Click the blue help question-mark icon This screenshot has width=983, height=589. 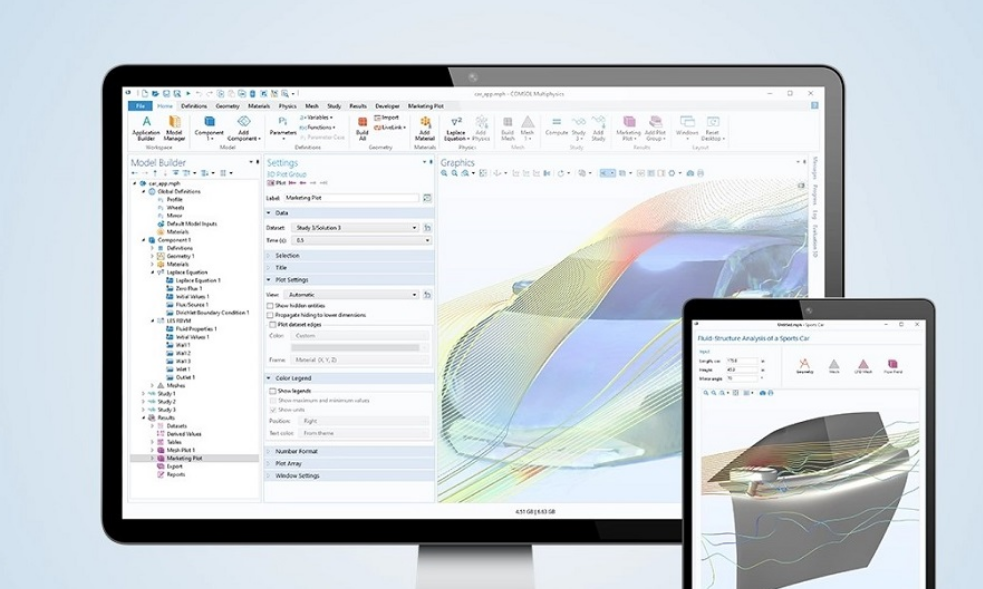[x=814, y=106]
